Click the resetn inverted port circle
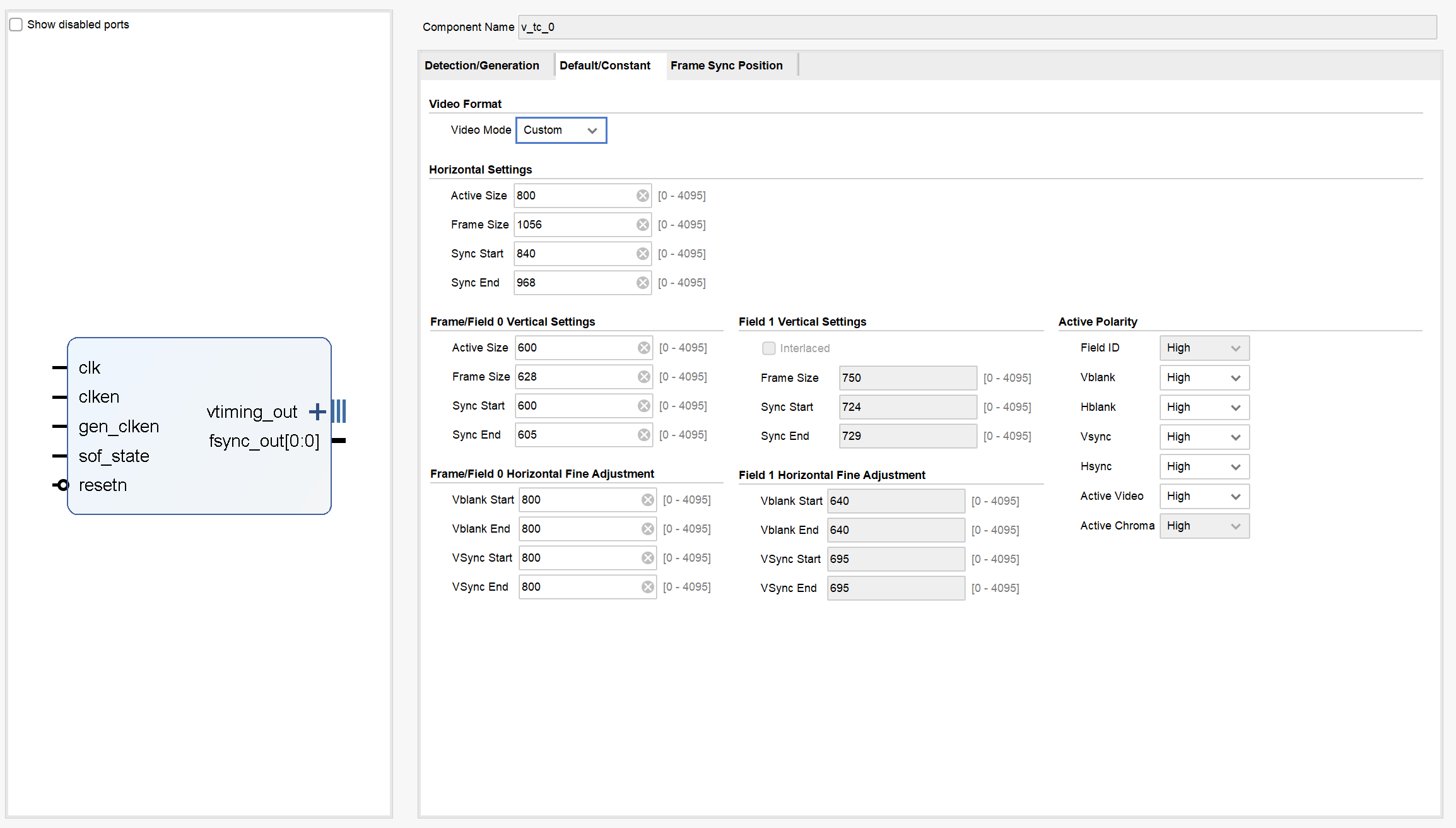The image size is (1456, 828). [62, 485]
